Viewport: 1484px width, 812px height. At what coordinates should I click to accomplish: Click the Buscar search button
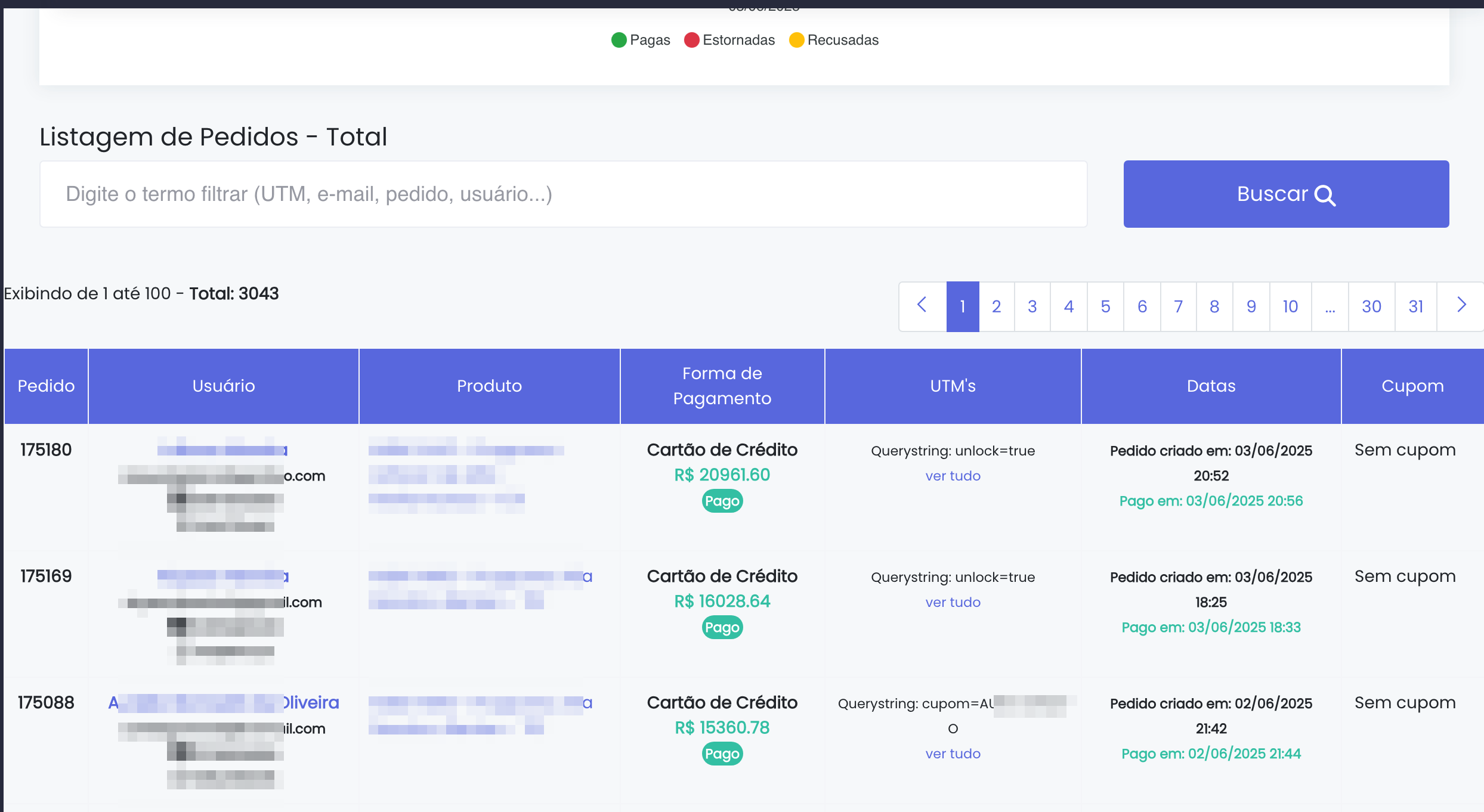coord(1286,194)
